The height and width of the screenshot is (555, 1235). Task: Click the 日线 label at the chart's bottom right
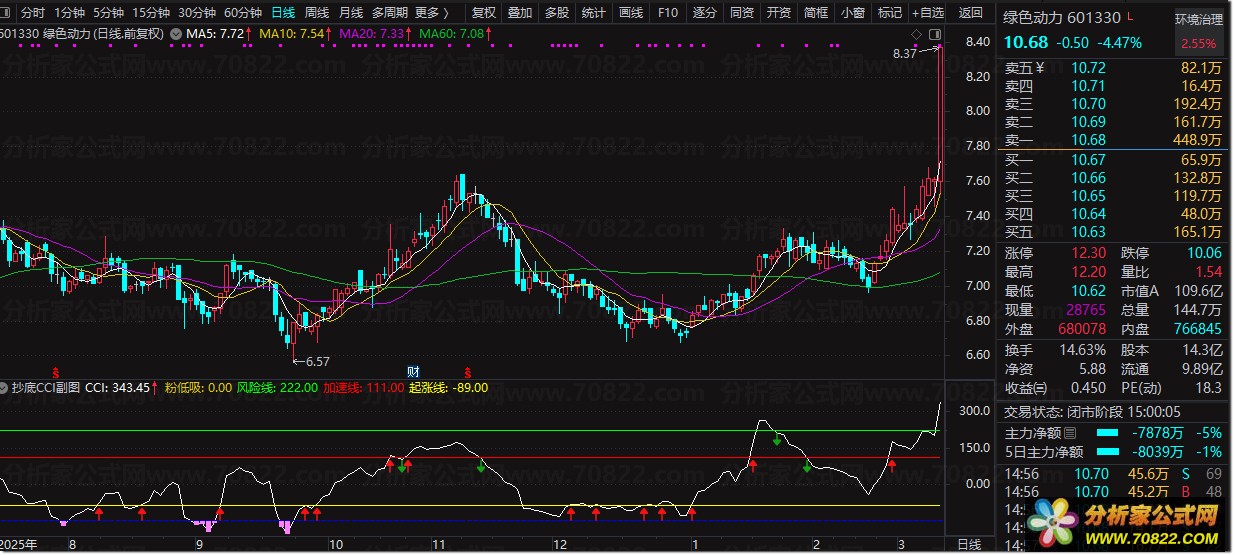point(969,544)
